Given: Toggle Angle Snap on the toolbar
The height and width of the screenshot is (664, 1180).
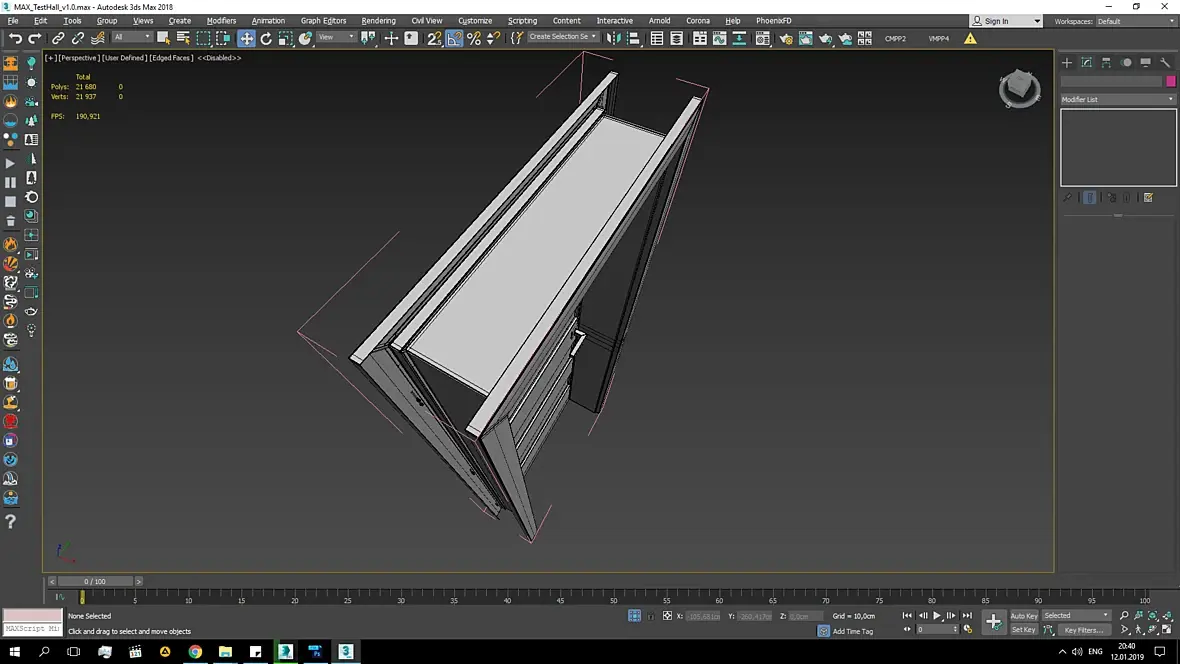Looking at the screenshot, I should click(x=454, y=38).
